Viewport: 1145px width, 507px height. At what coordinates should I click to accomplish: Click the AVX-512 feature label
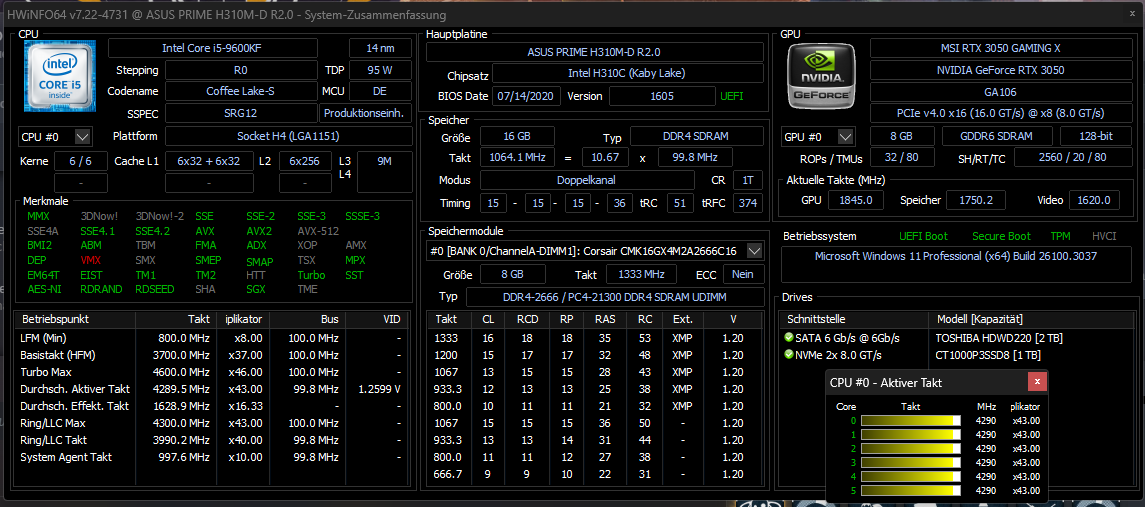click(x=316, y=231)
